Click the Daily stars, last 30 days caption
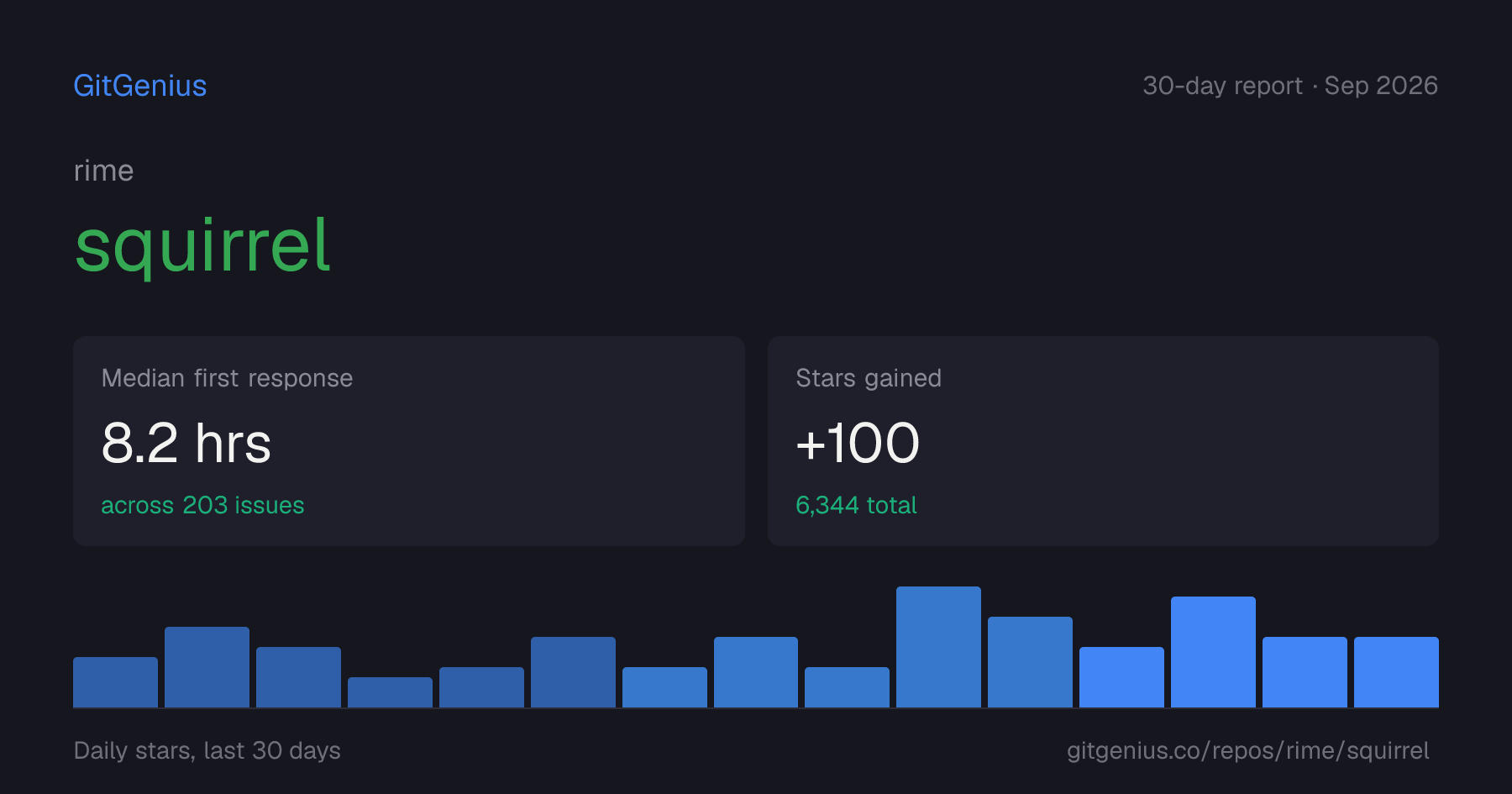The height and width of the screenshot is (794, 1512). click(207, 750)
